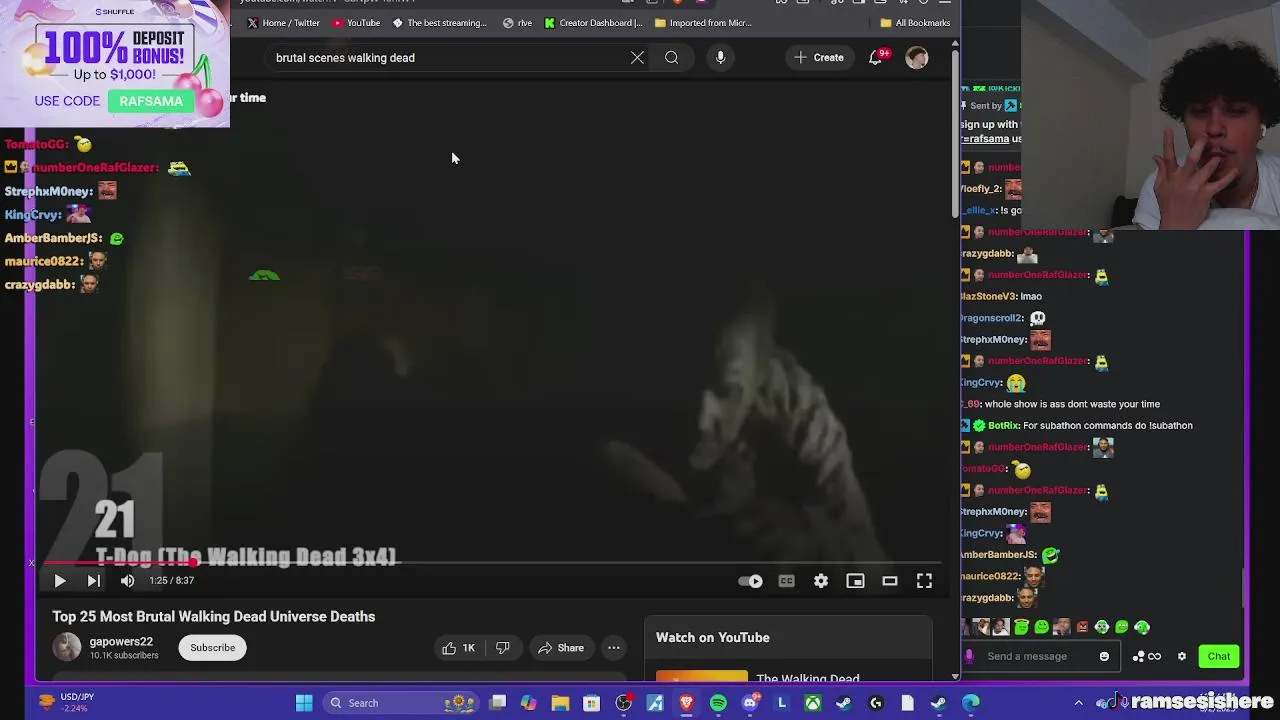Open the gapowers22 channel name link
This screenshot has width=1280, height=720.
coord(121,642)
